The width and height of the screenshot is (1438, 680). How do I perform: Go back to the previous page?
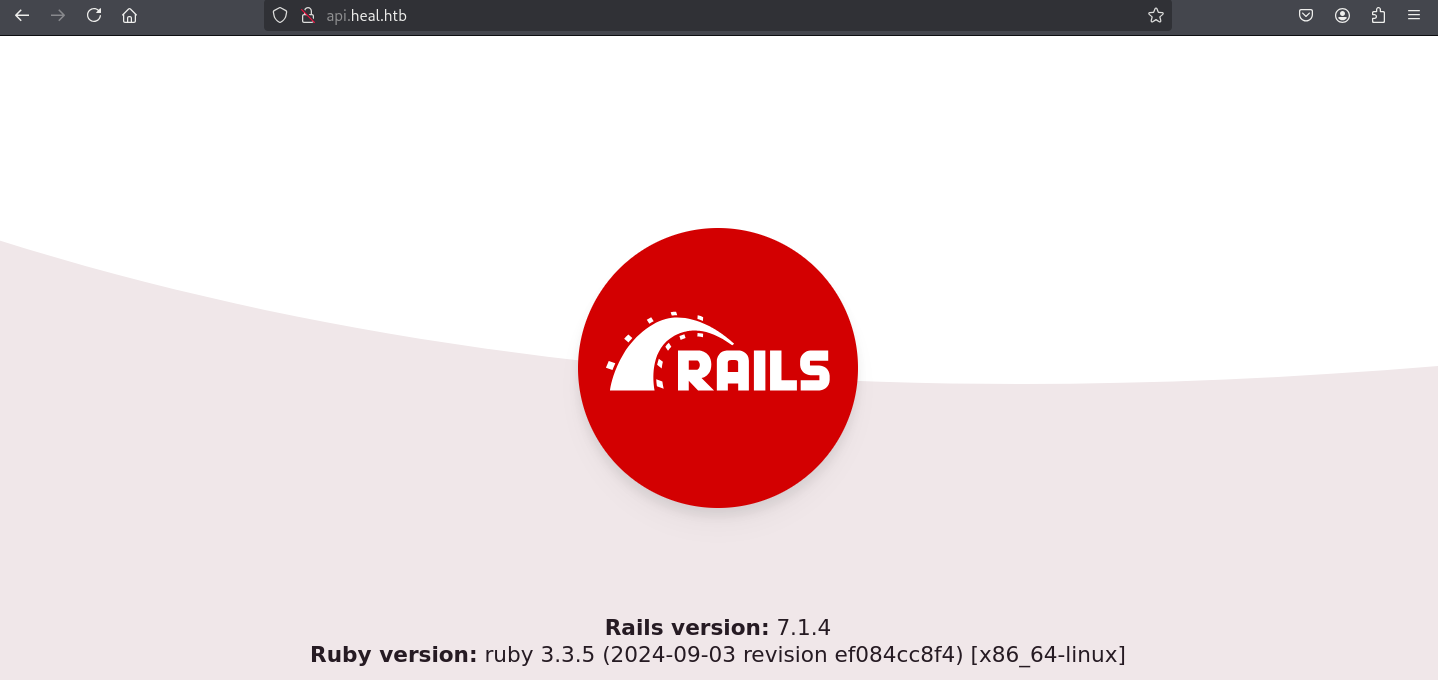click(22, 15)
